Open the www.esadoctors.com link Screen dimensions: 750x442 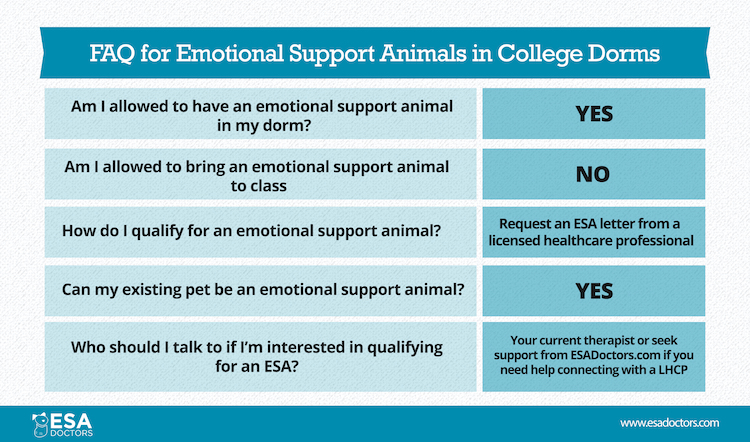[669, 423]
